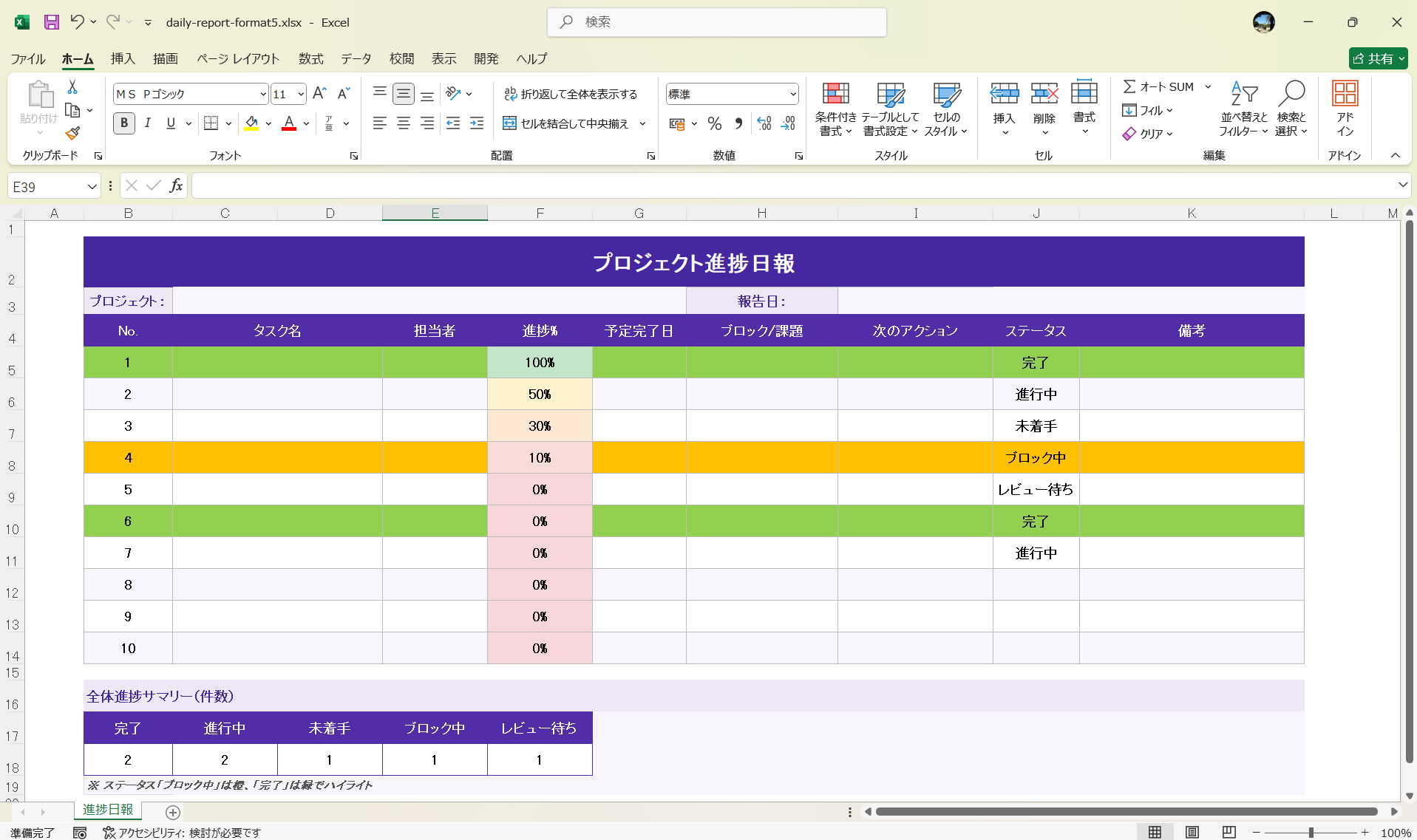Toggle Italic formatting
Viewport: 1417px width, 840px height.
(148, 123)
